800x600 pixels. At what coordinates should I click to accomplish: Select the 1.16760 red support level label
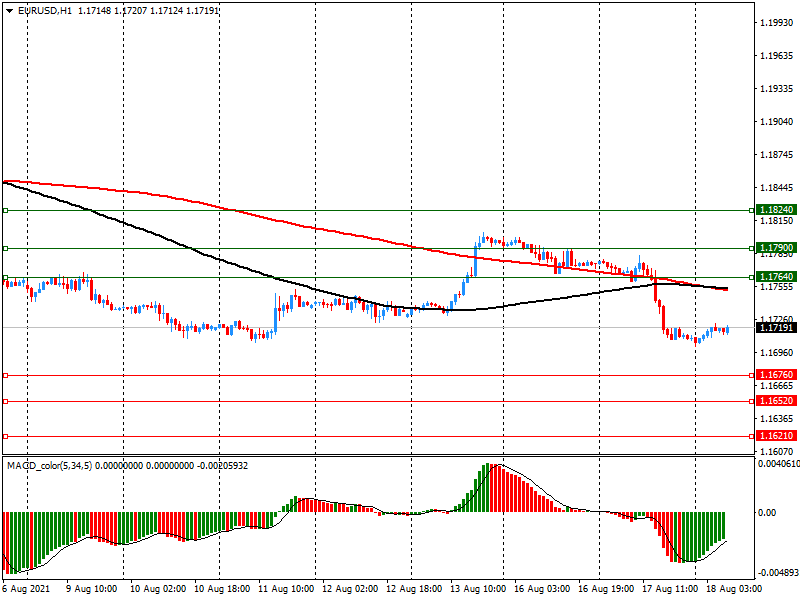(776, 375)
